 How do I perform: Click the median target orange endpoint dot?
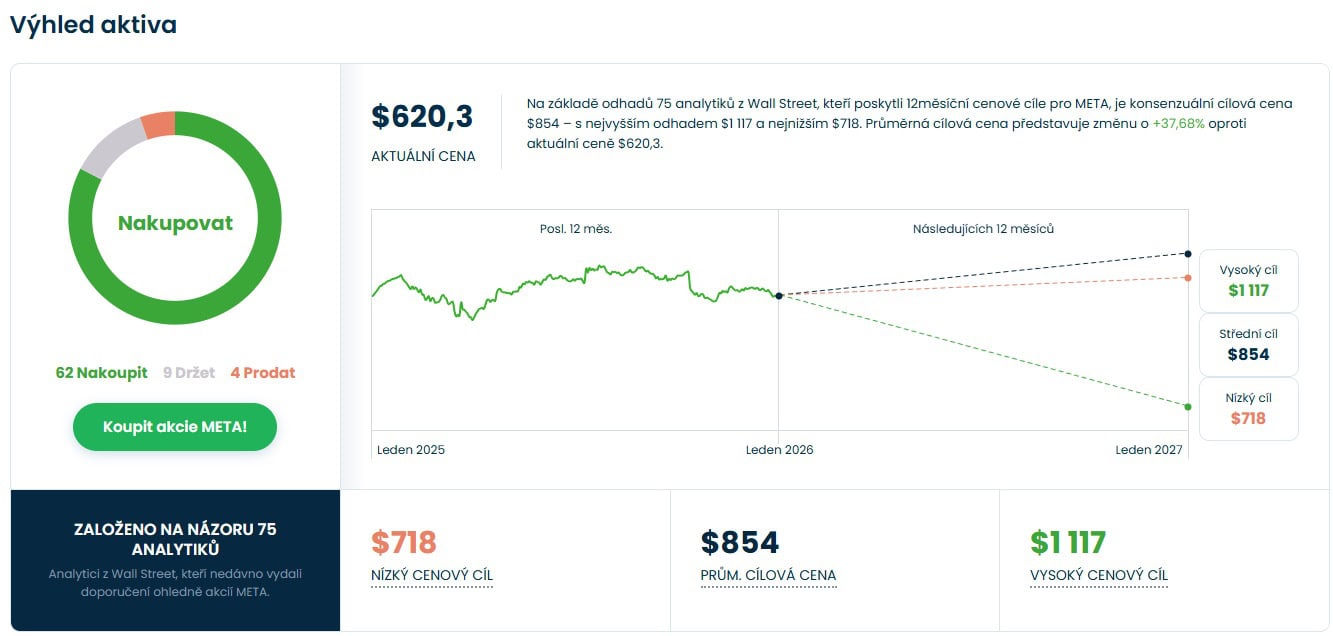[x=1188, y=278]
